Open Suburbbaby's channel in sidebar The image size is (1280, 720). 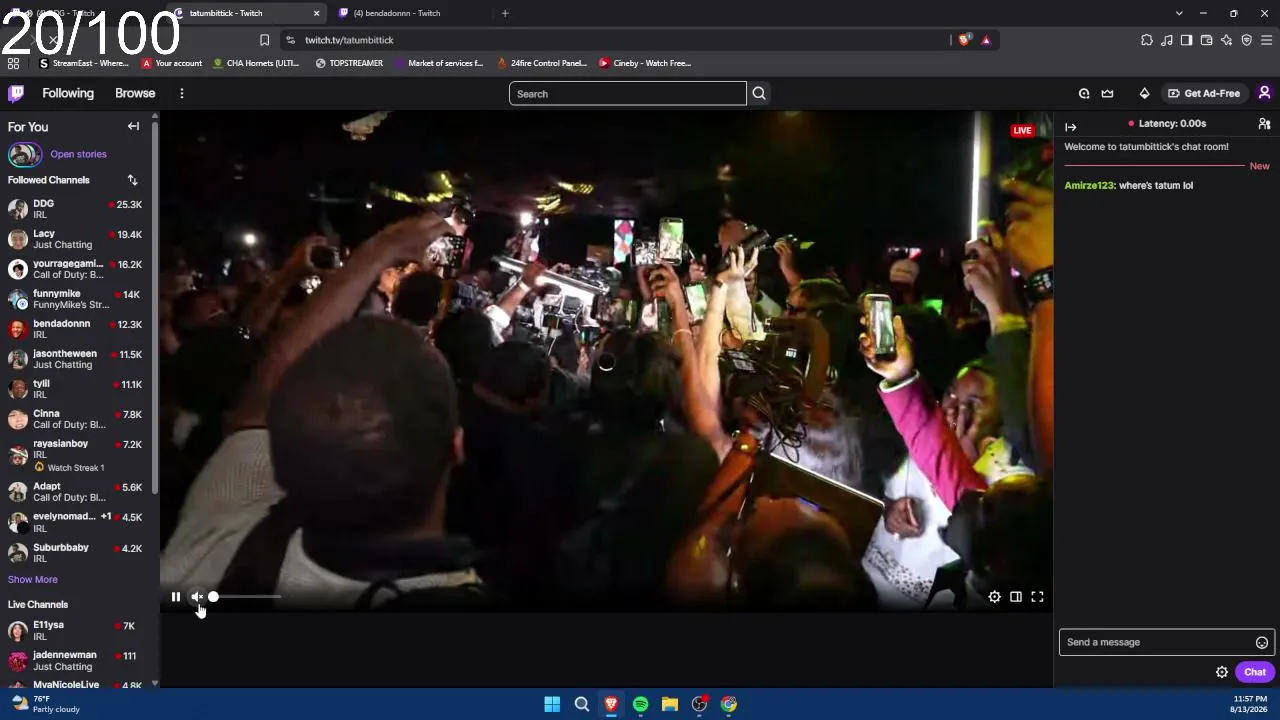(x=76, y=552)
